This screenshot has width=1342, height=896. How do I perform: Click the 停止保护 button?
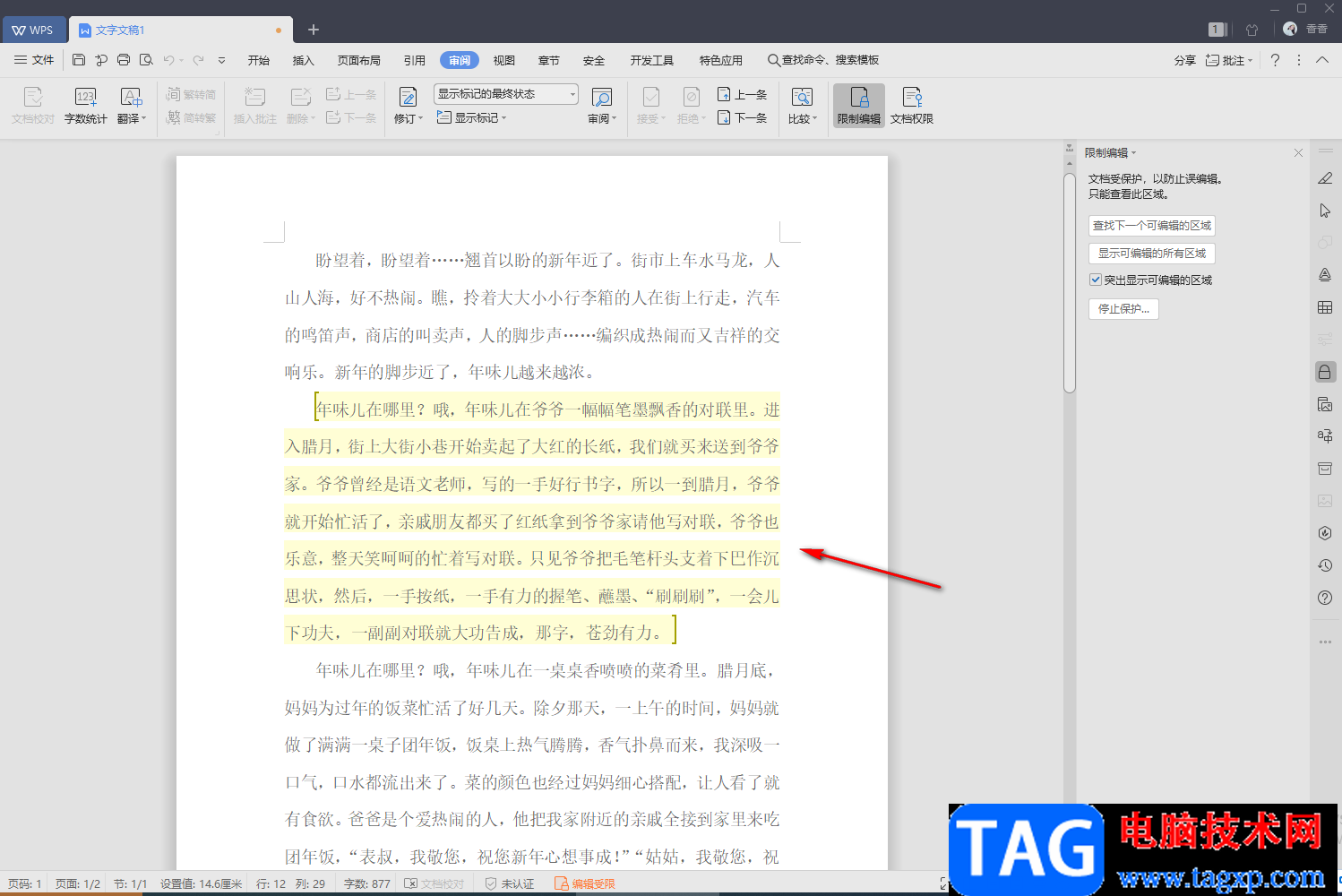click(1123, 308)
